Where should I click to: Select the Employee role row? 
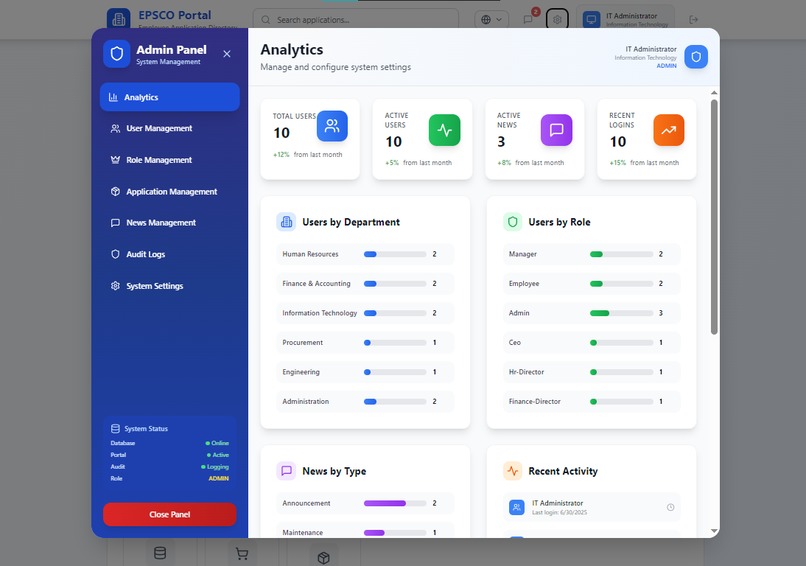point(591,284)
